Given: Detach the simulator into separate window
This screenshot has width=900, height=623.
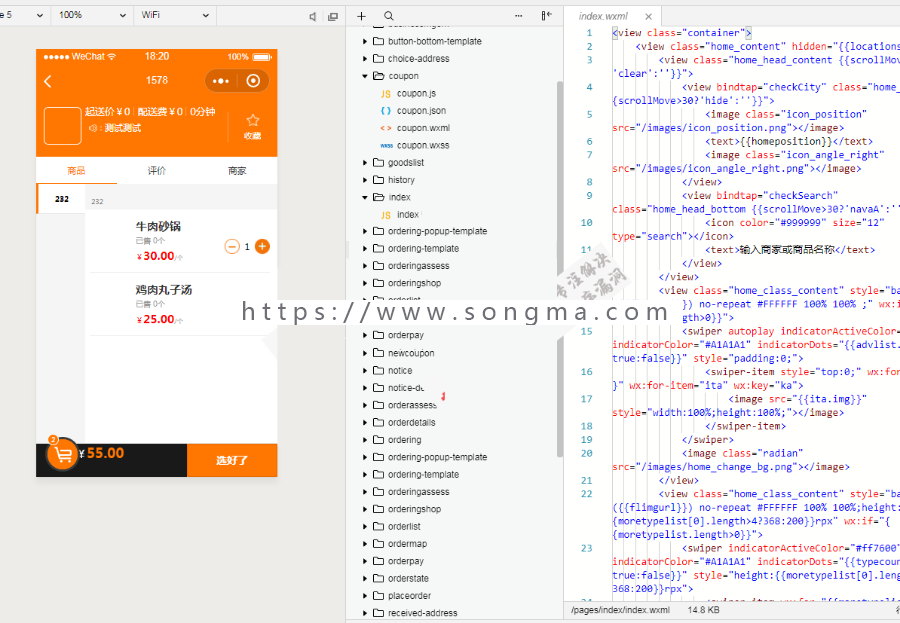Looking at the screenshot, I should tap(333, 16).
